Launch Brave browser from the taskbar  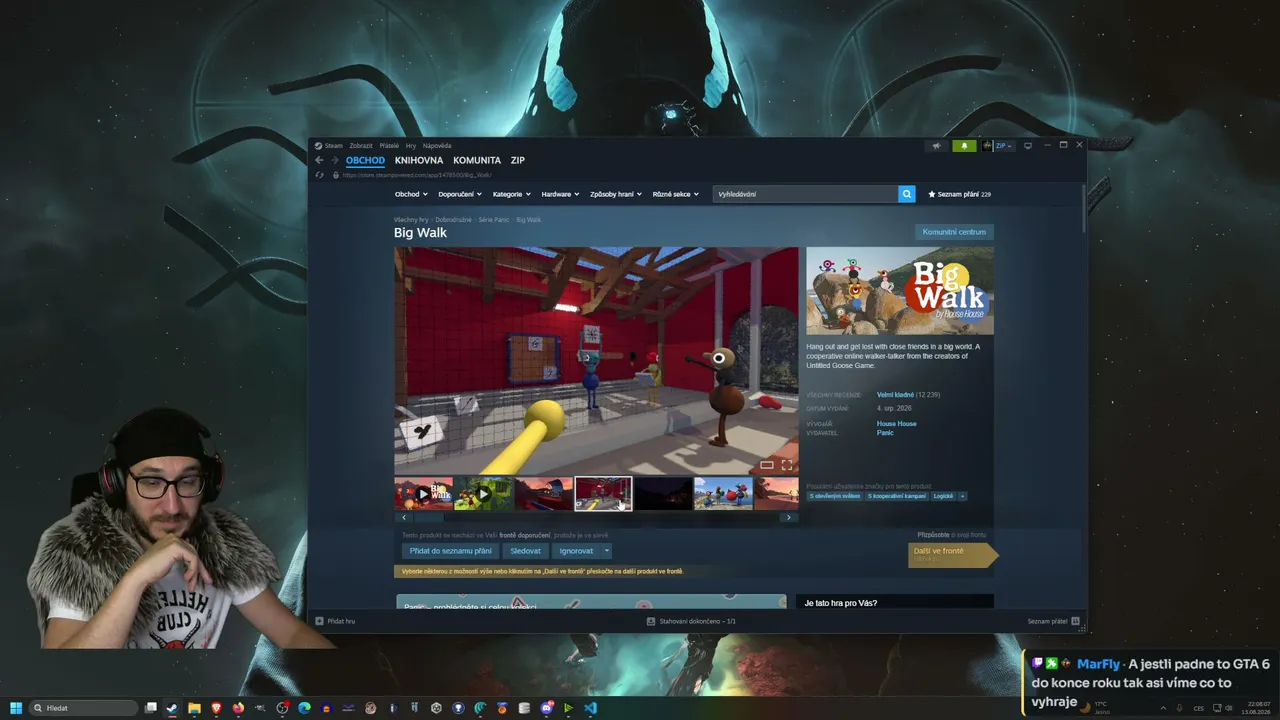pyautogui.click(x=216, y=708)
